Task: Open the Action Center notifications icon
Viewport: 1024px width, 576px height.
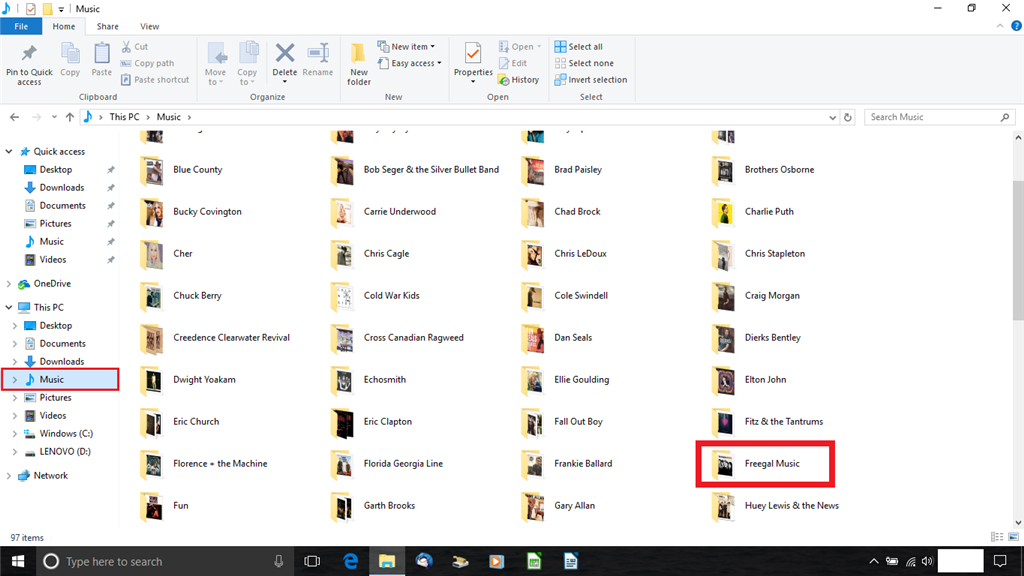Action: coord(1000,561)
